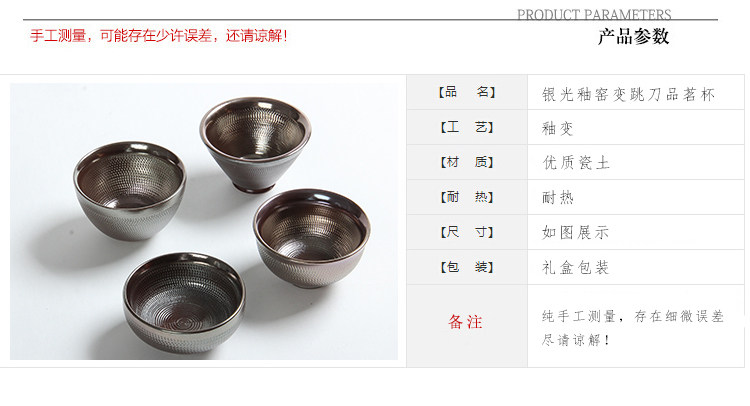Click the red 手工测量 notice text
Image resolution: width=750 pixels, height=406 pixels.
coord(159,36)
